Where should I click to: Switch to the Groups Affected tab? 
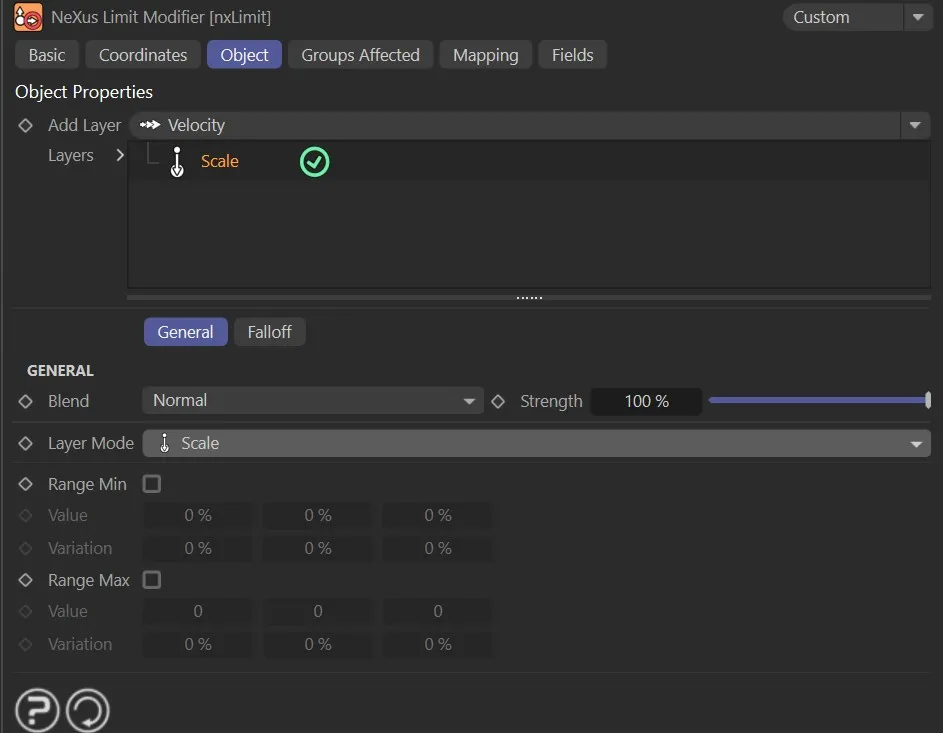(360, 55)
